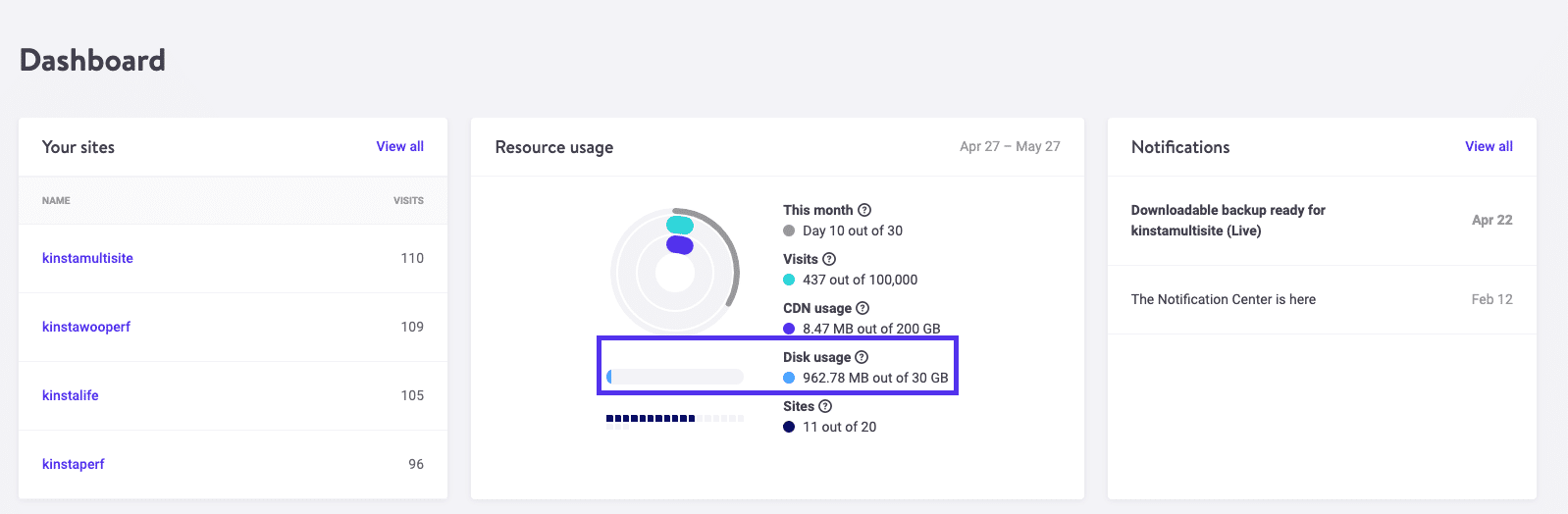The width and height of the screenshot is (1568, 514).
Task: Click the Disk usage help icon
Action: (862, 357)
